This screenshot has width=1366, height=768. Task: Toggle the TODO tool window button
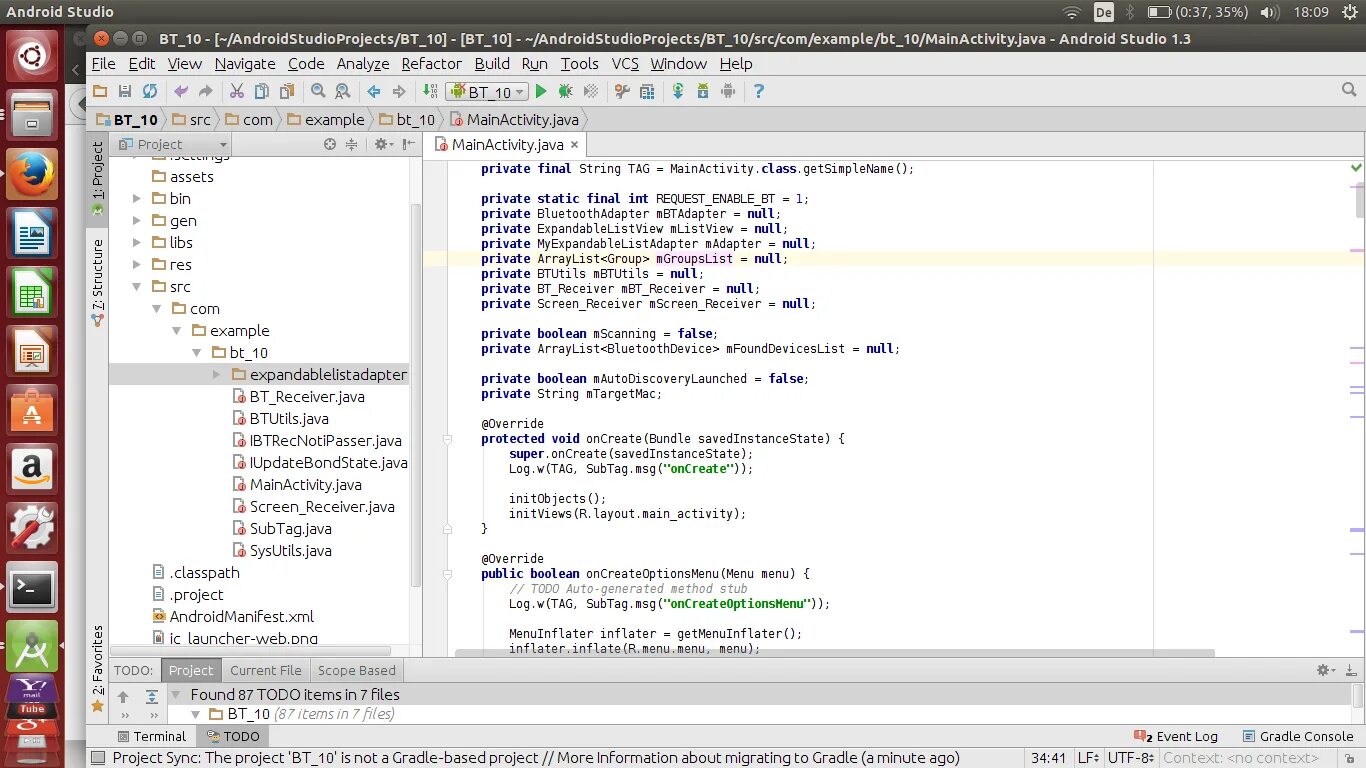233,736
